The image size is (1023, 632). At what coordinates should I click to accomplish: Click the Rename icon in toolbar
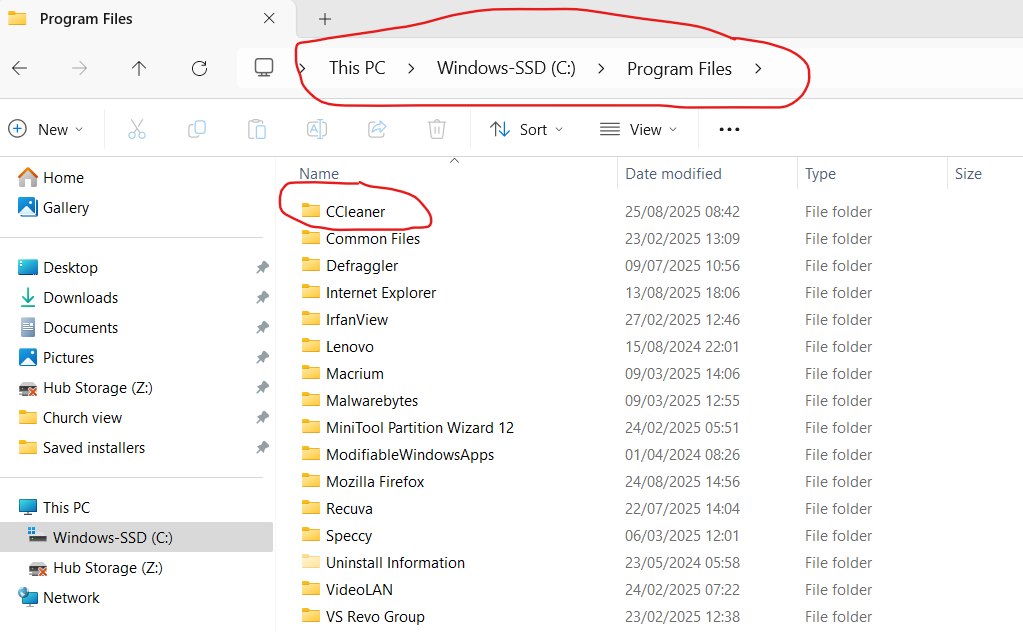pos(317,129)
